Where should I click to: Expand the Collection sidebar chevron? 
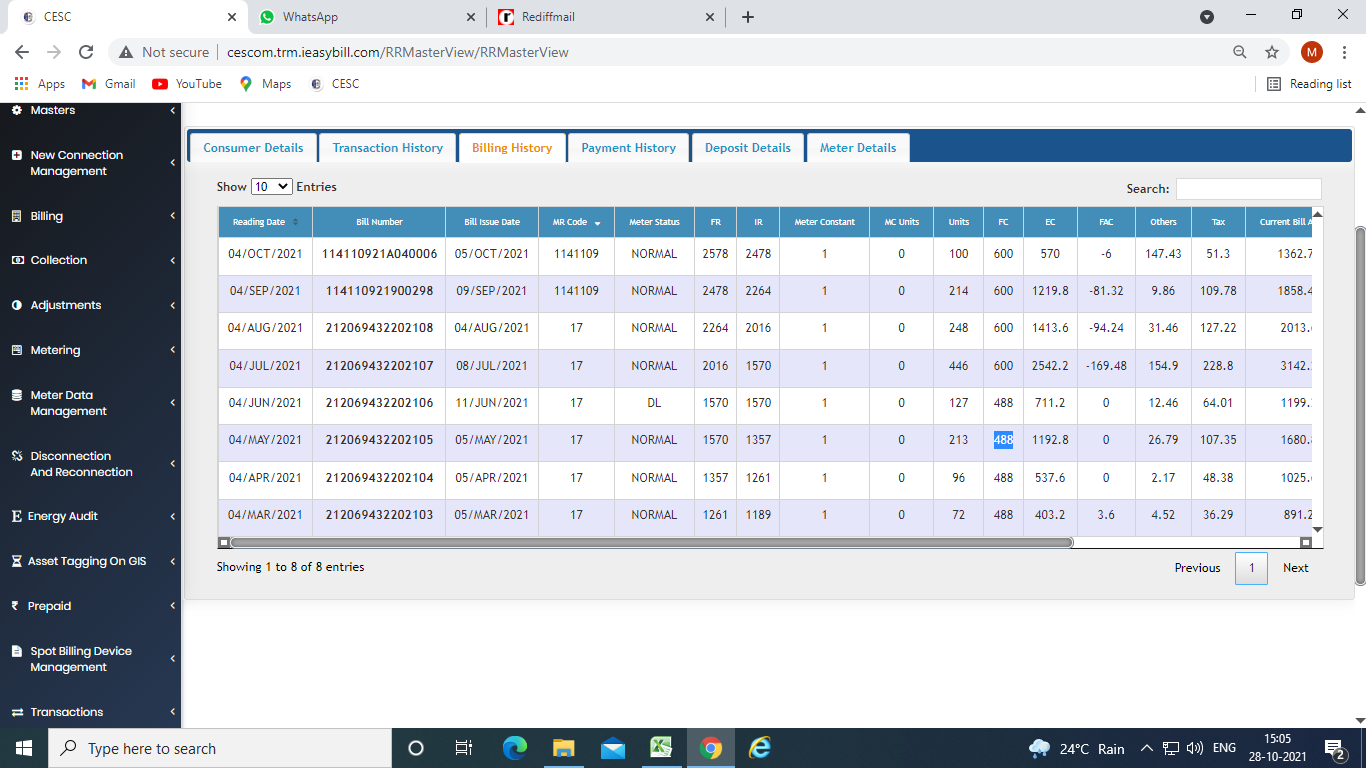point(172,260)
